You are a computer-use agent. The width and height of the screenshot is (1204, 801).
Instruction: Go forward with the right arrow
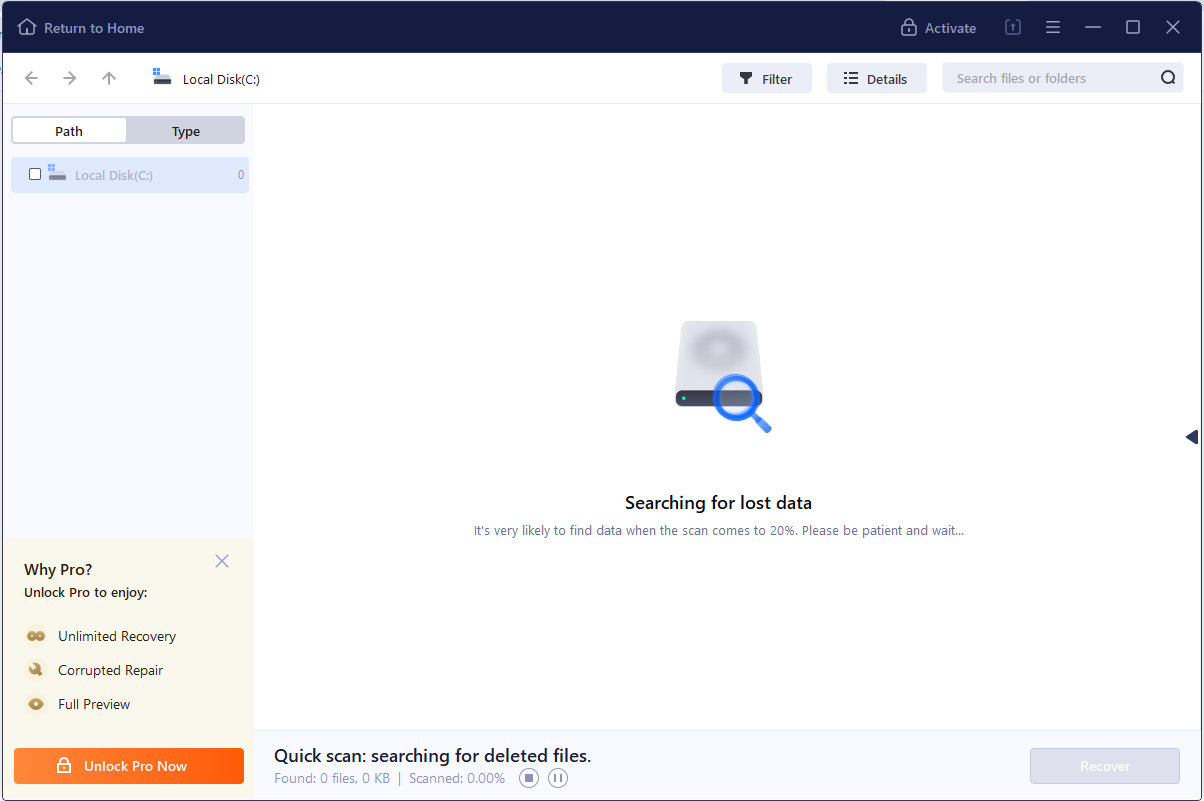click(x=70, y=78)
